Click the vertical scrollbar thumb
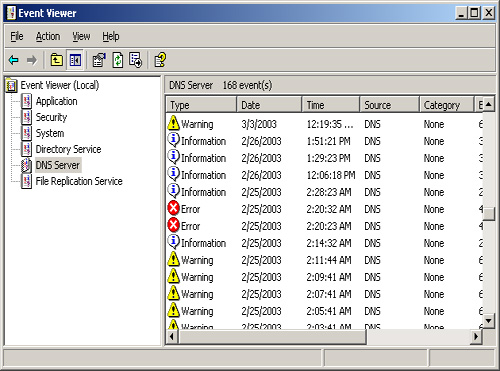Image resolution: width=500 pixels, height=371 pixels. click(x=488, y=214)
